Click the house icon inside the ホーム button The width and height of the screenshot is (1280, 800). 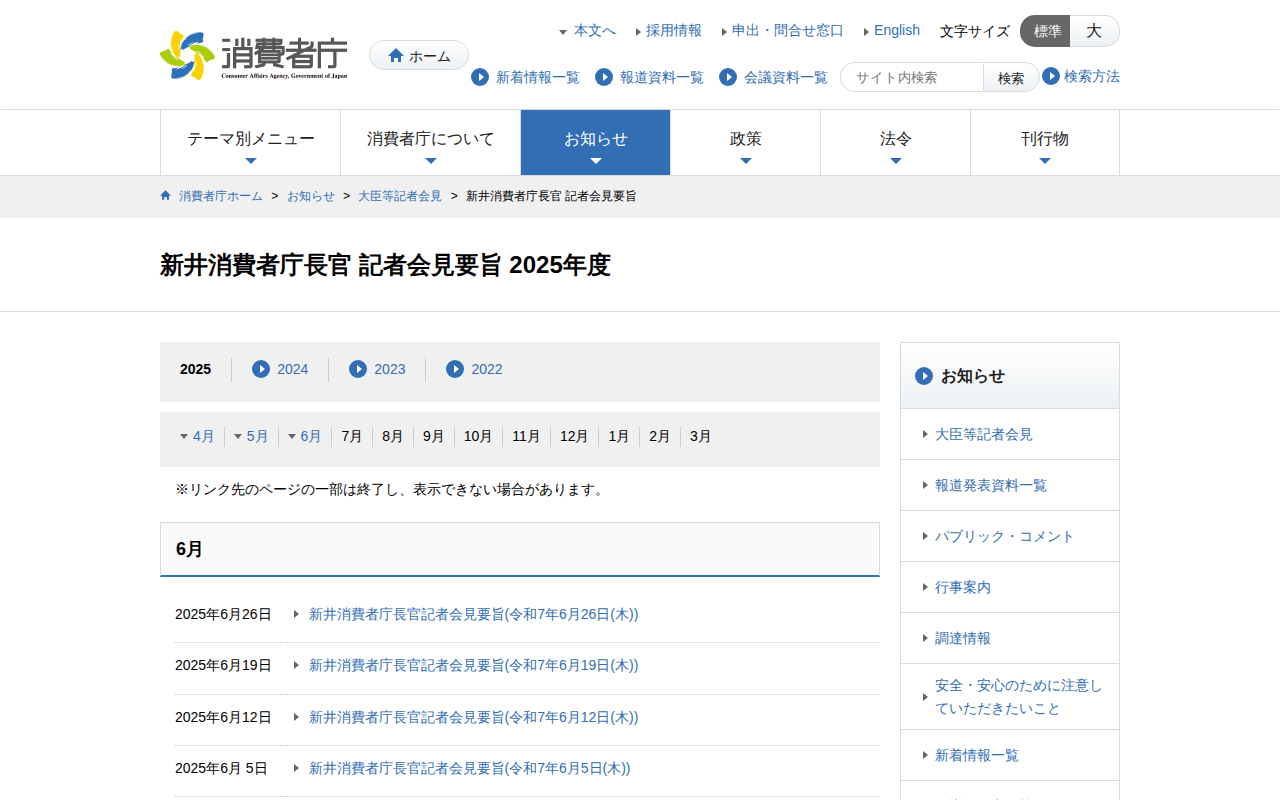[x=397, y=55]
